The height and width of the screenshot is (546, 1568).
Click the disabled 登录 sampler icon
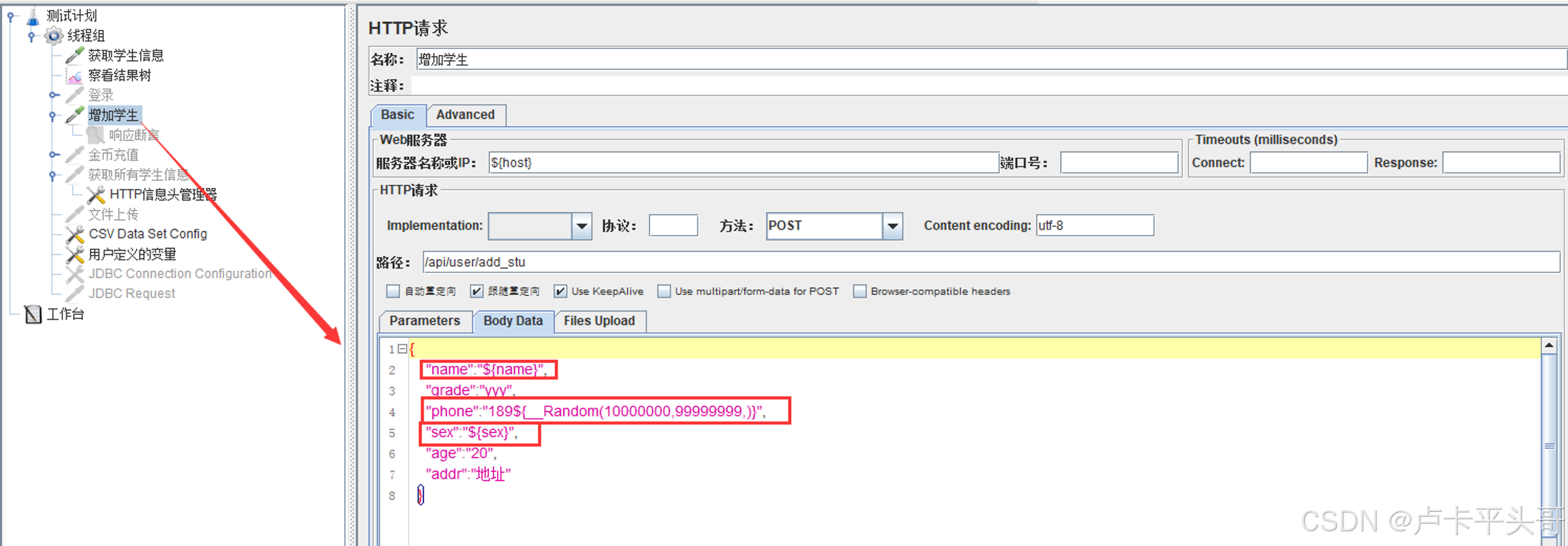(x=75, y=95)
